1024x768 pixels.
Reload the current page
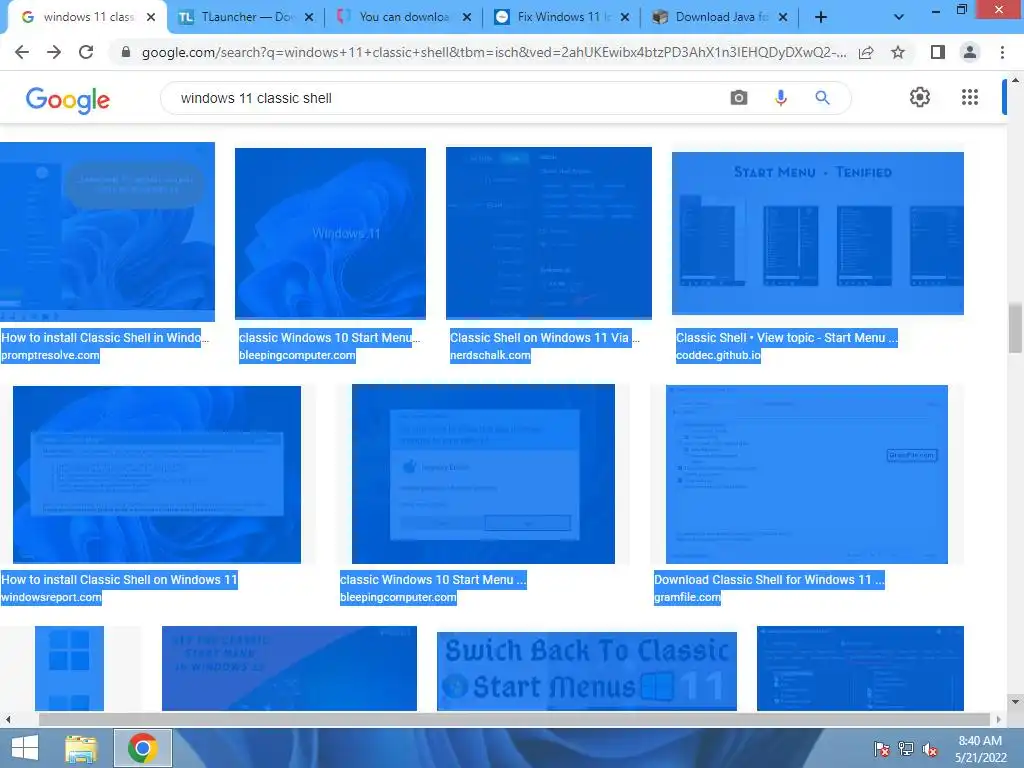pos(86,52)
